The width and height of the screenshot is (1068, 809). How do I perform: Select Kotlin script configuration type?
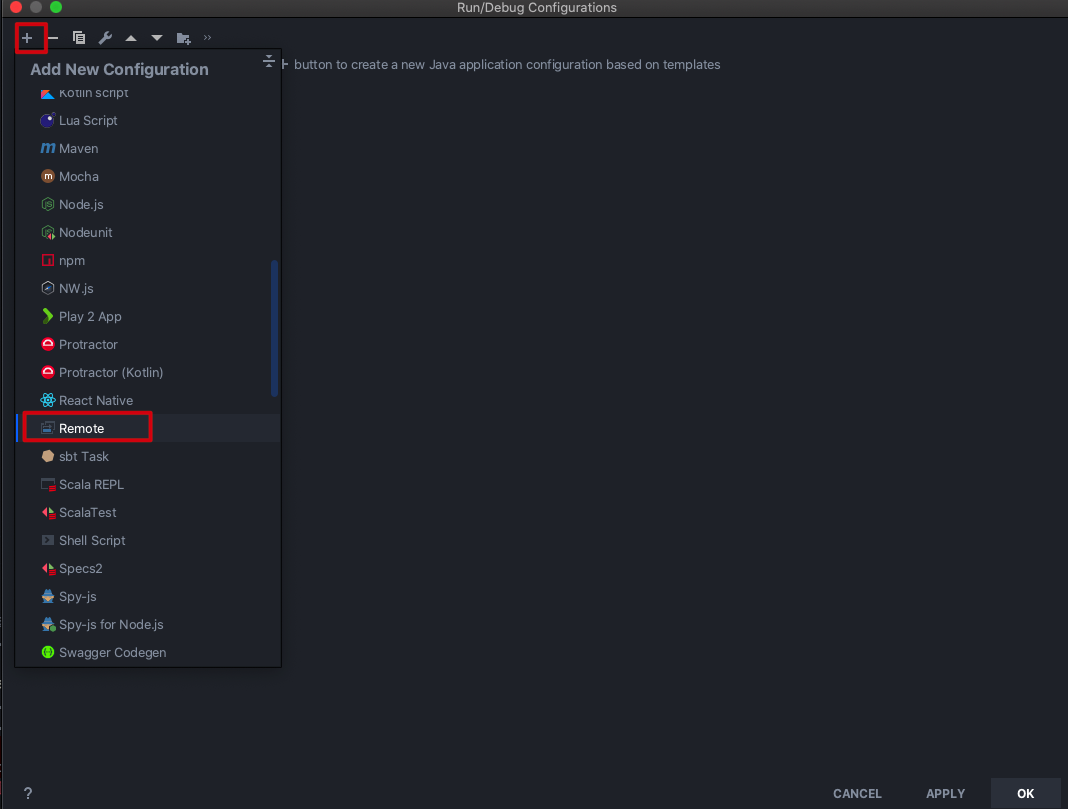point(148,93)
